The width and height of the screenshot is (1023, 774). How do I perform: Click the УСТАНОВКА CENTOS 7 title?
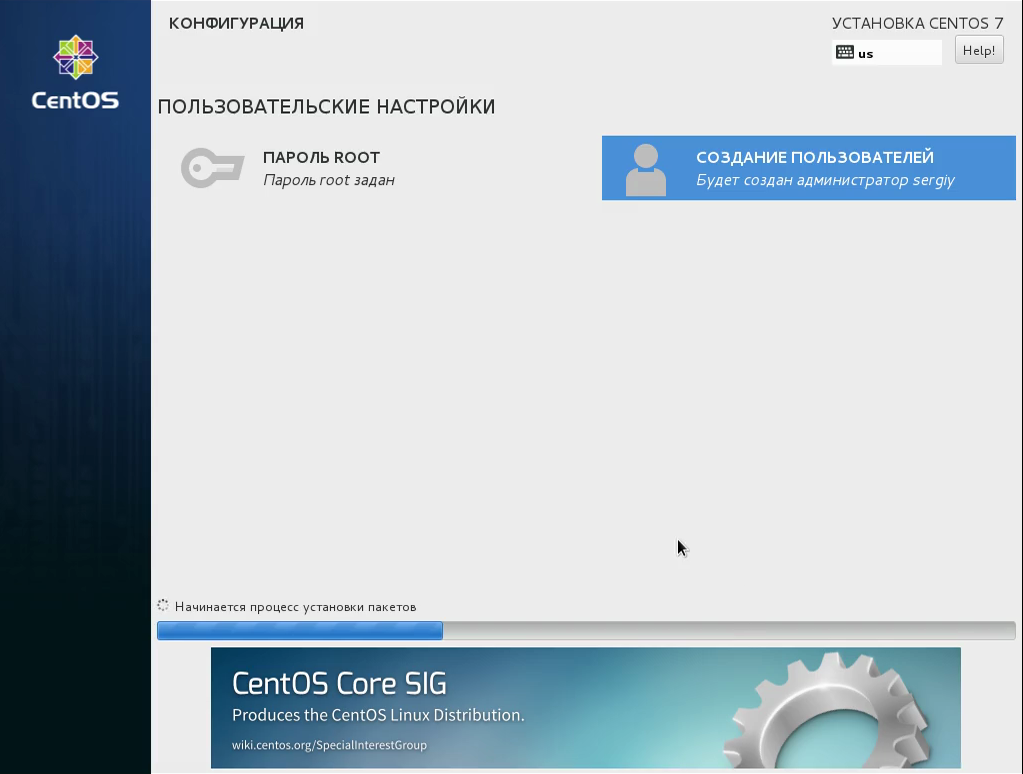click(x=917, y=23)
